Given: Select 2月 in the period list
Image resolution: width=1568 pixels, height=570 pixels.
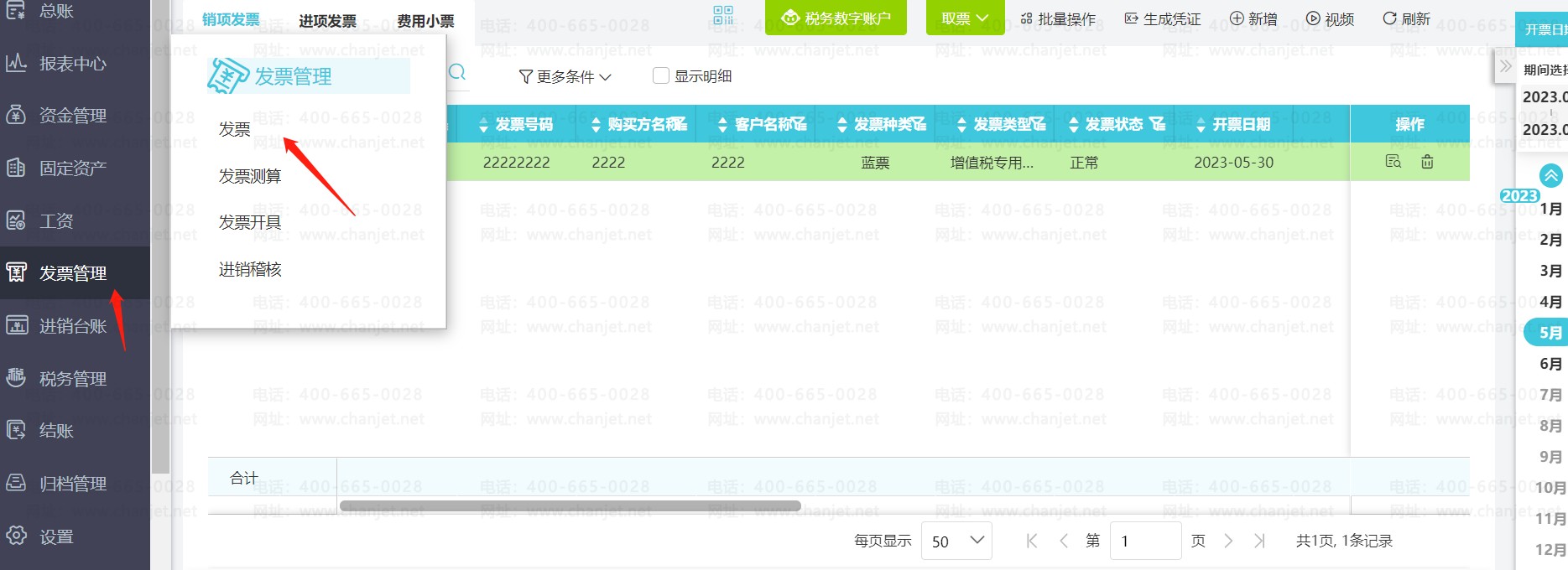Looking at the screenshot, I should coord(1550,240).
